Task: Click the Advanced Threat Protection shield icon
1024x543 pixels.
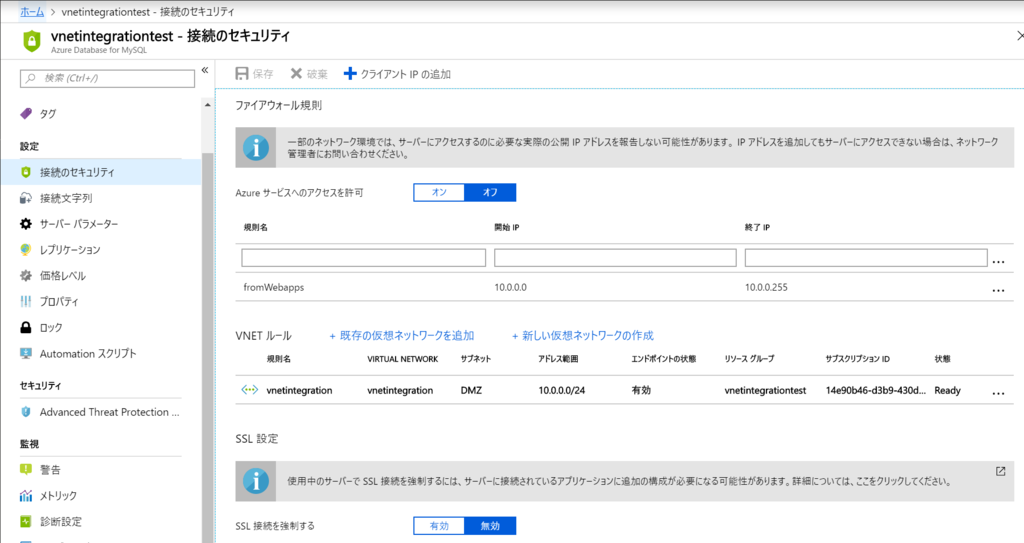Action: tap(26, 412)
